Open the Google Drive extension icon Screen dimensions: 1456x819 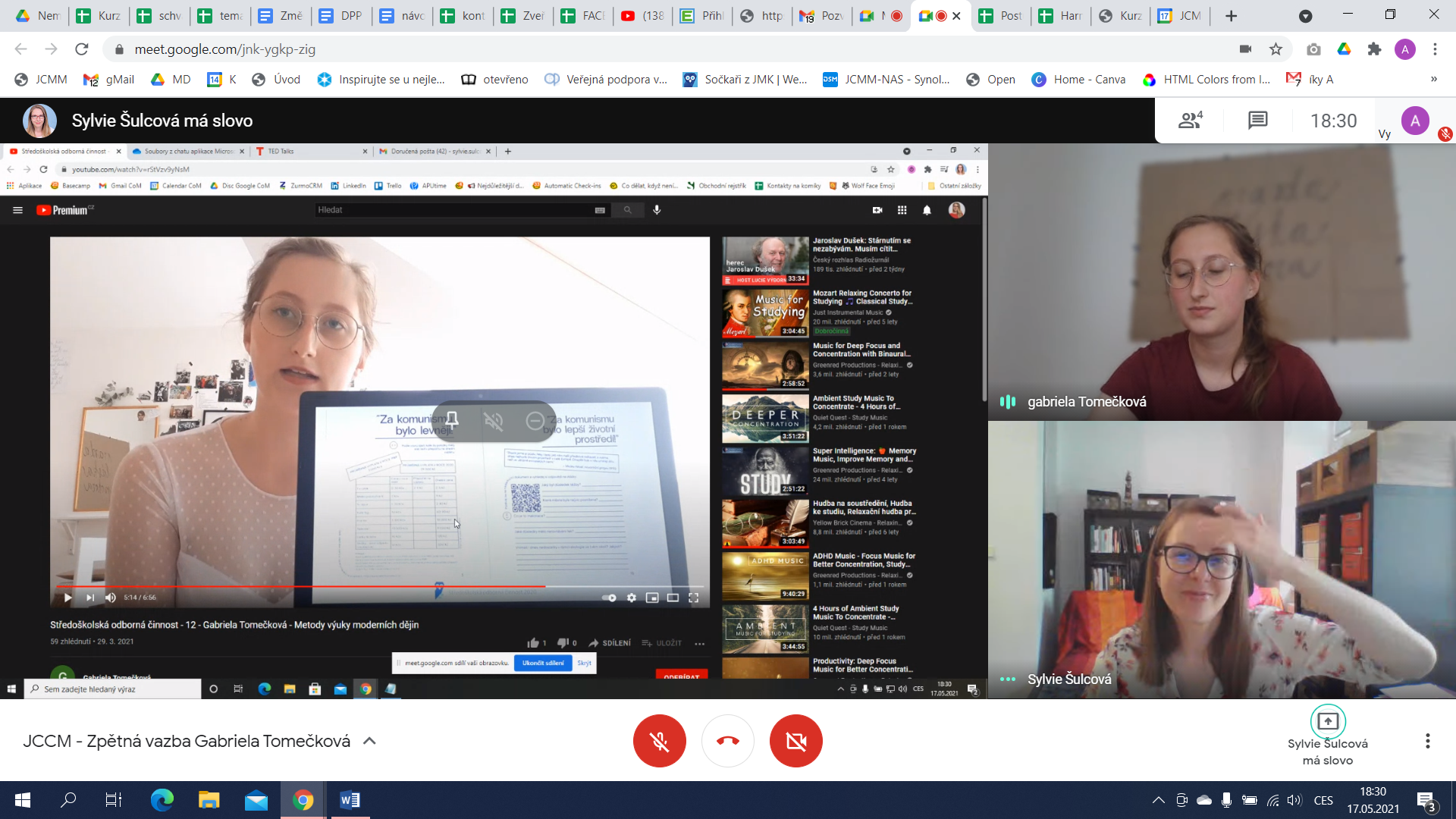click(x=1344, y=49)
